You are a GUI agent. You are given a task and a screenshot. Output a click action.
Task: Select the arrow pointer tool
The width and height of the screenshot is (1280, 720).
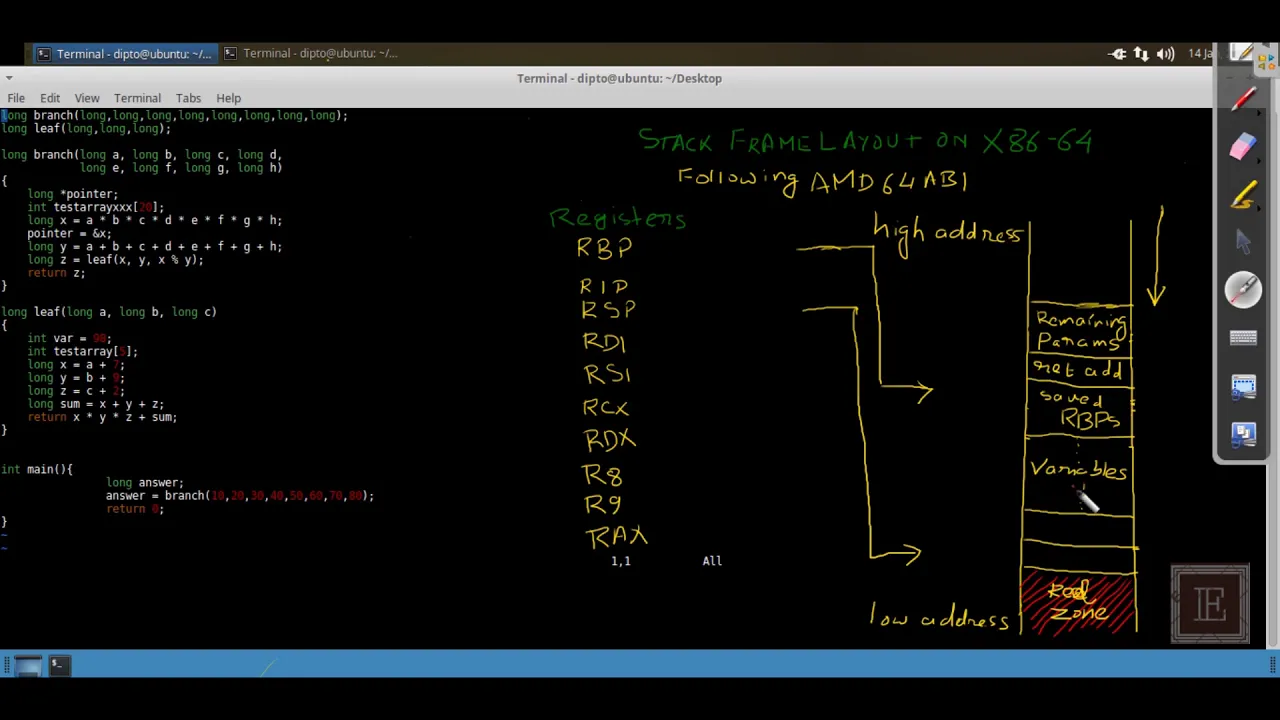click(x=1243, y=242)
